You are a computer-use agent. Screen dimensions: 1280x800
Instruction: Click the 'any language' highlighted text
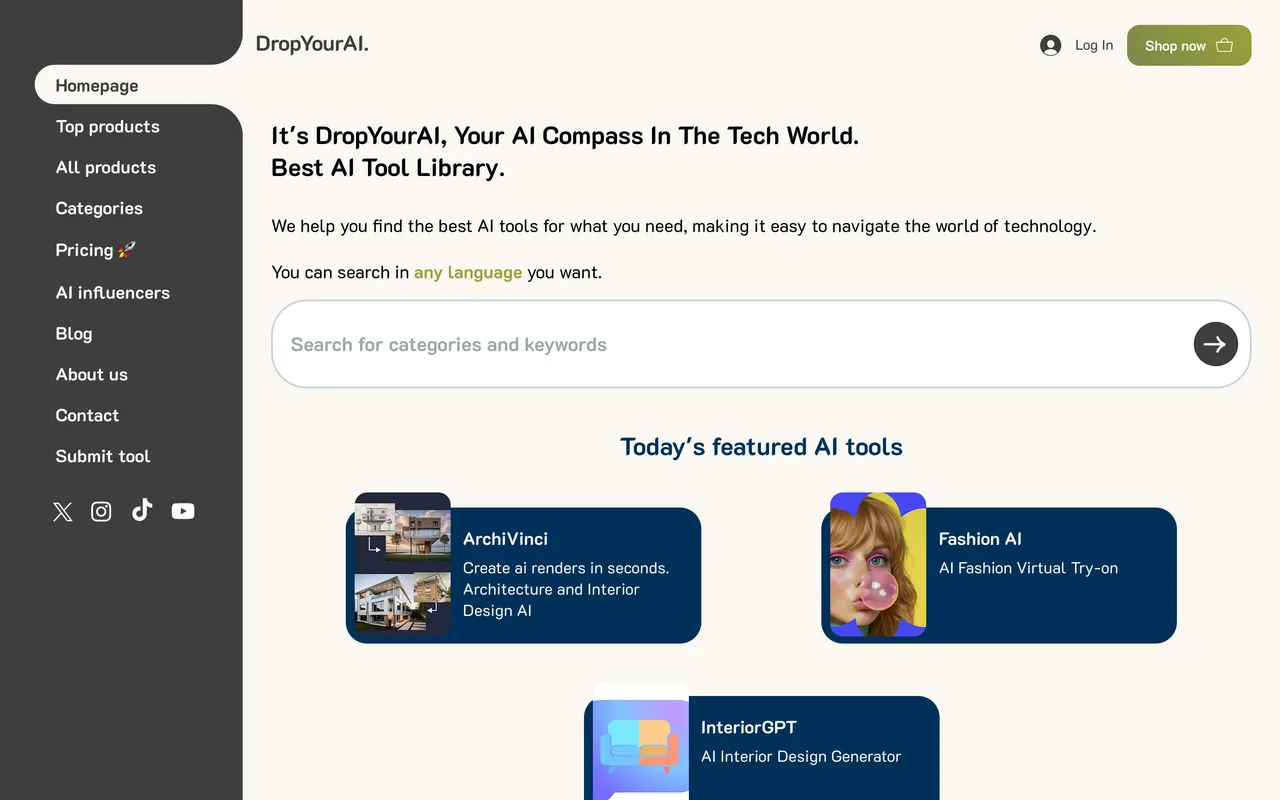[x=468, y=272]
